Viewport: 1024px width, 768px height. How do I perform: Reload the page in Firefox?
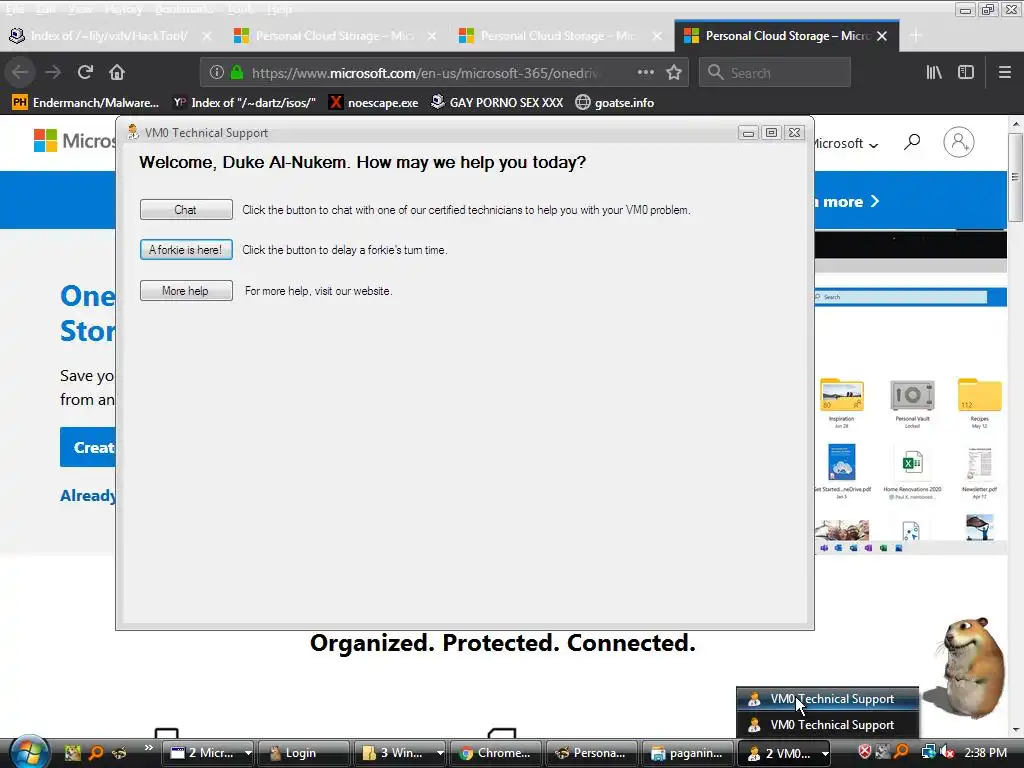(85, 72)
